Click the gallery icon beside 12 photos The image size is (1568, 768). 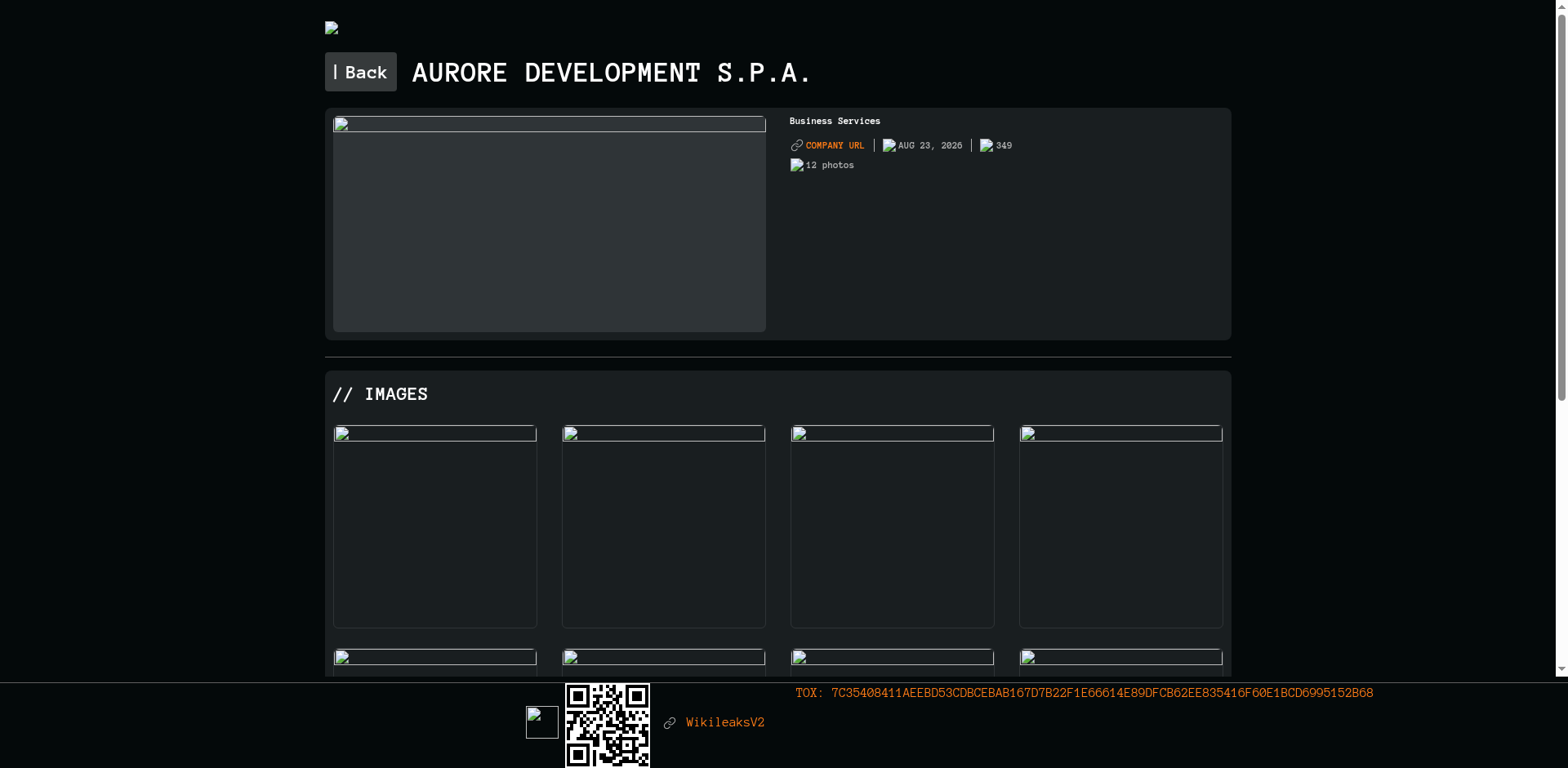pos(797,165)
